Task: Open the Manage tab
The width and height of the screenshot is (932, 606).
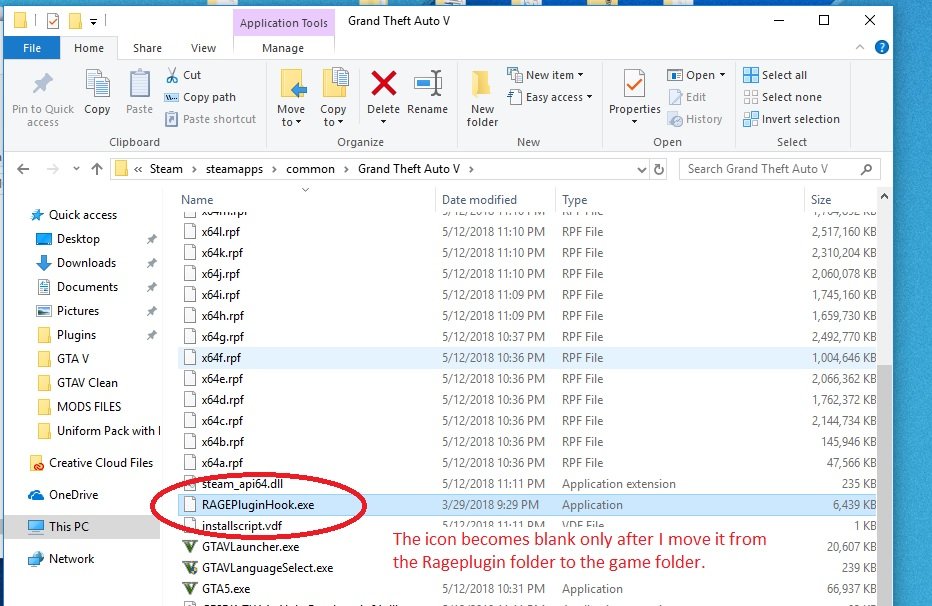Action: [283, 48]
